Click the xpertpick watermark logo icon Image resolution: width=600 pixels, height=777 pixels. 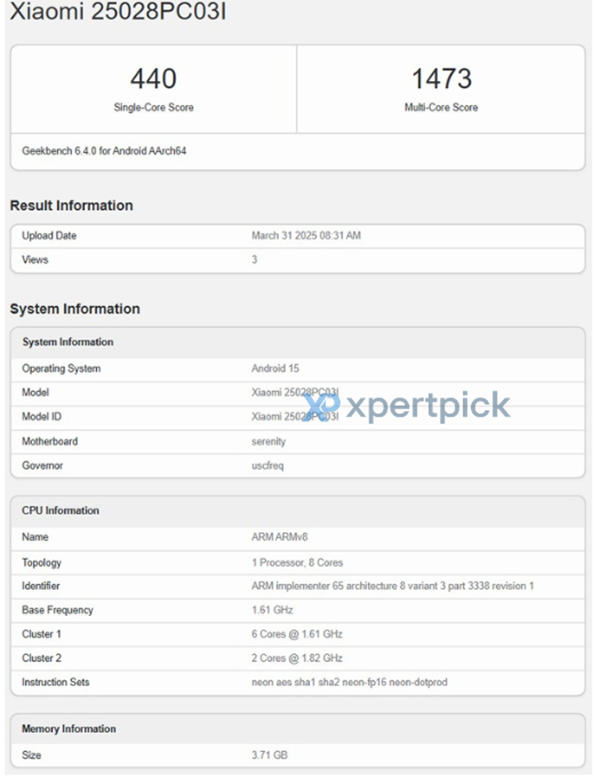(323, 405)
